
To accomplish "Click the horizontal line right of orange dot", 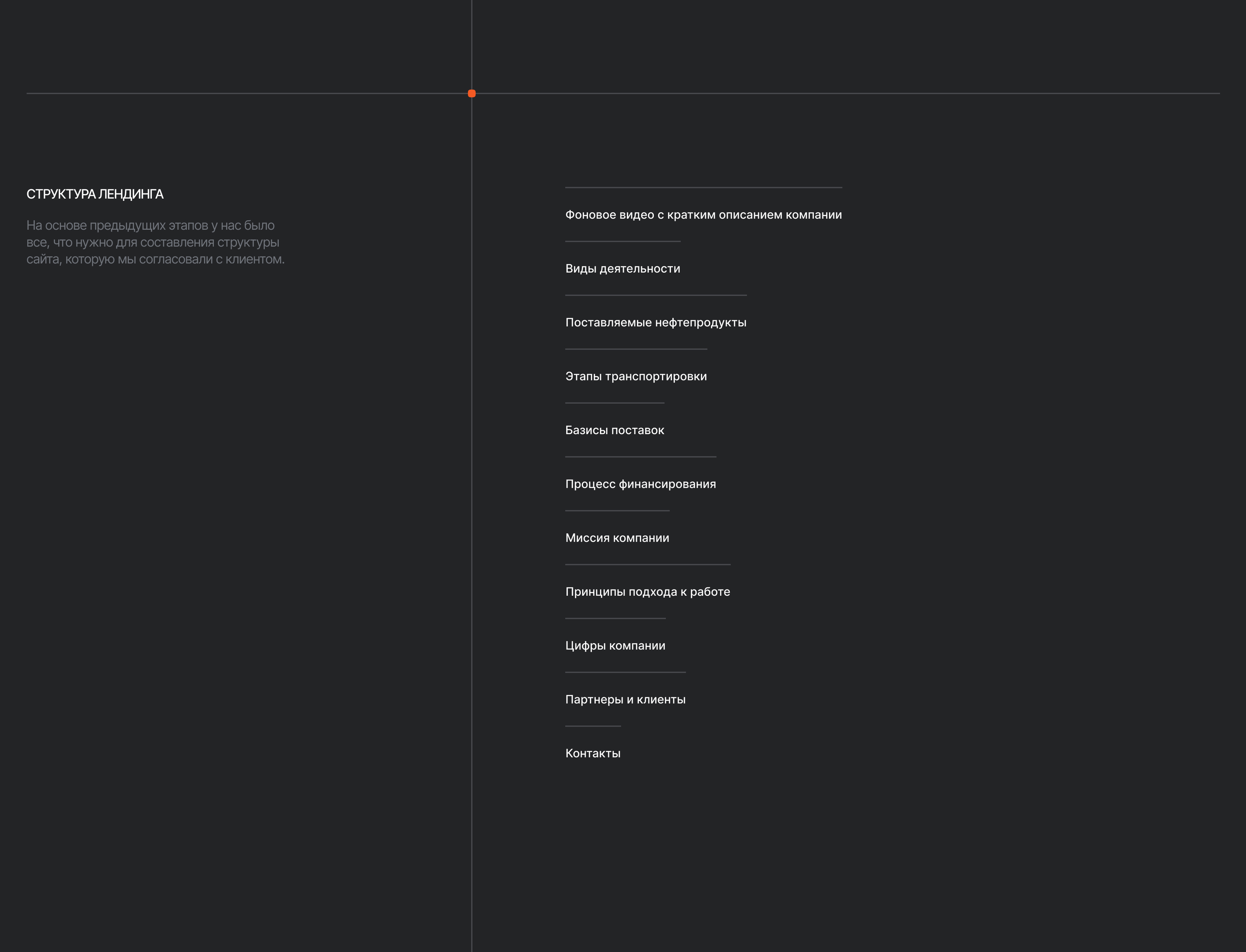I will click(850, 93).
